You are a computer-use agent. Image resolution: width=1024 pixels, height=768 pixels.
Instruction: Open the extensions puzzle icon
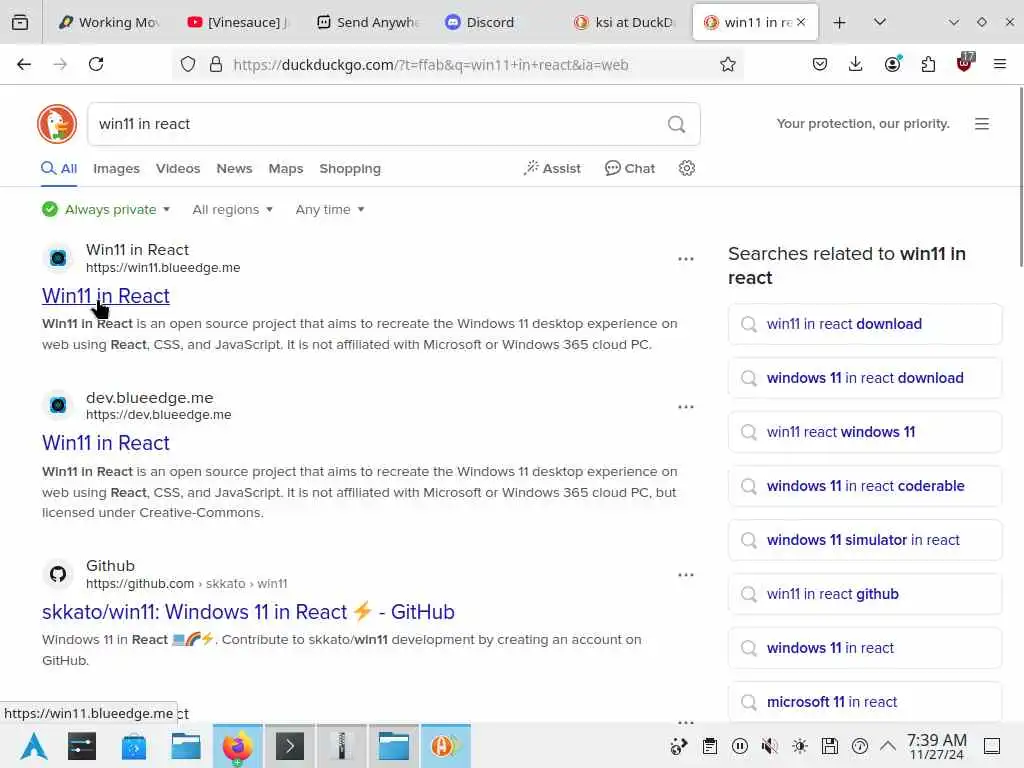(928, 64)
